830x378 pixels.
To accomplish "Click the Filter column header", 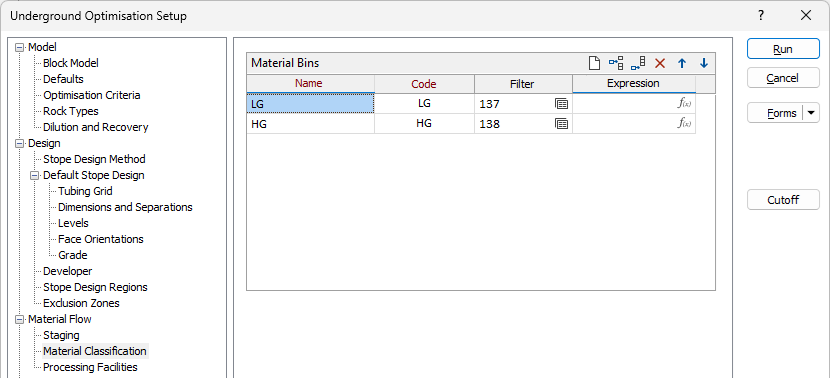I will pos(523,84).
